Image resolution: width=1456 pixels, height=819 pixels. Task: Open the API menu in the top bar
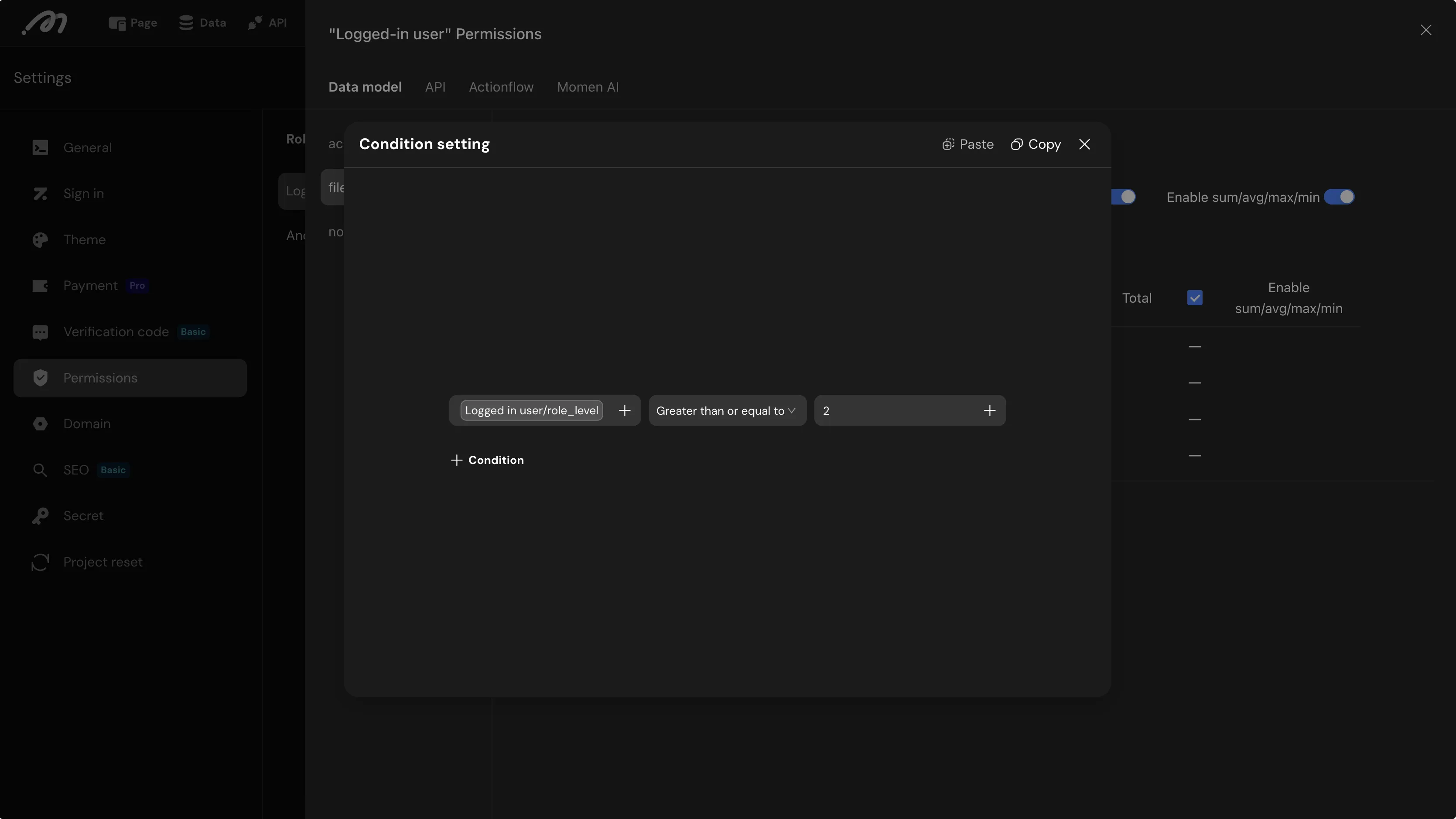pyautogui.click(x=268, y=23)
